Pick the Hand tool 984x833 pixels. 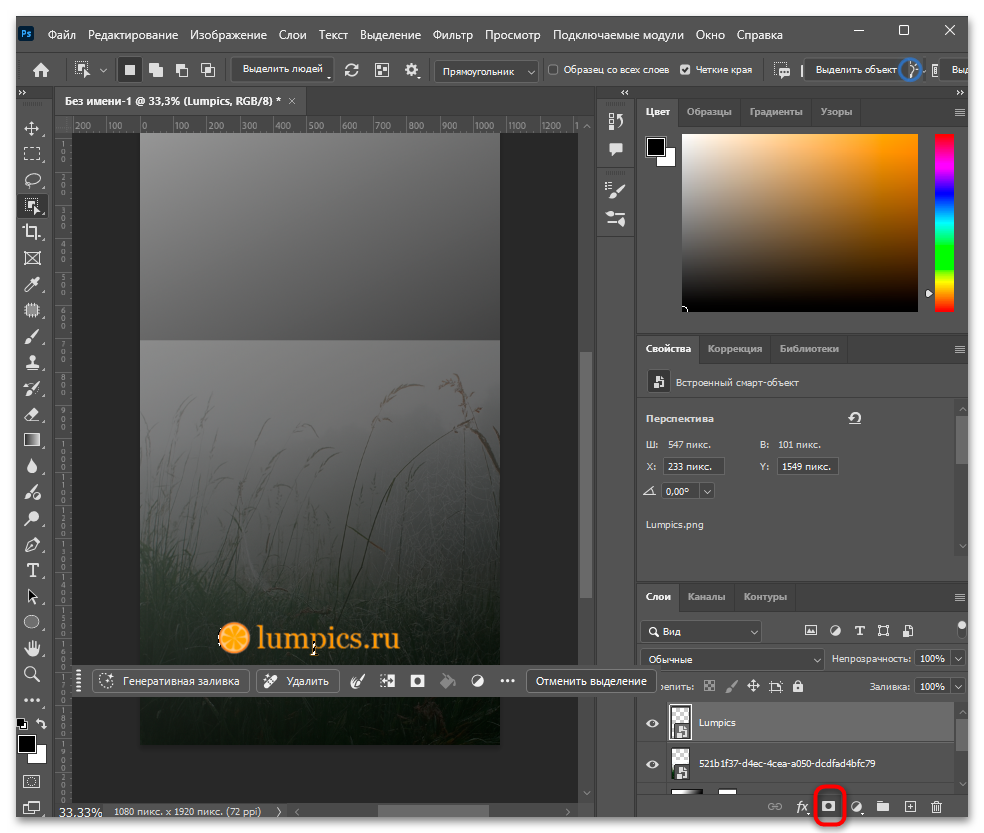coord(32,648)
